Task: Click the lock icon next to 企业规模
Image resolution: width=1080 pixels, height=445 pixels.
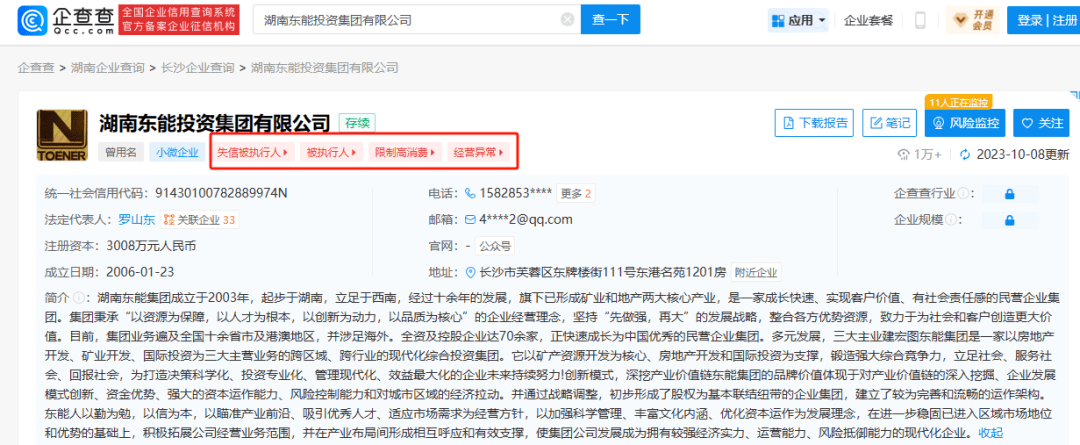Action: pos(1009,220)
